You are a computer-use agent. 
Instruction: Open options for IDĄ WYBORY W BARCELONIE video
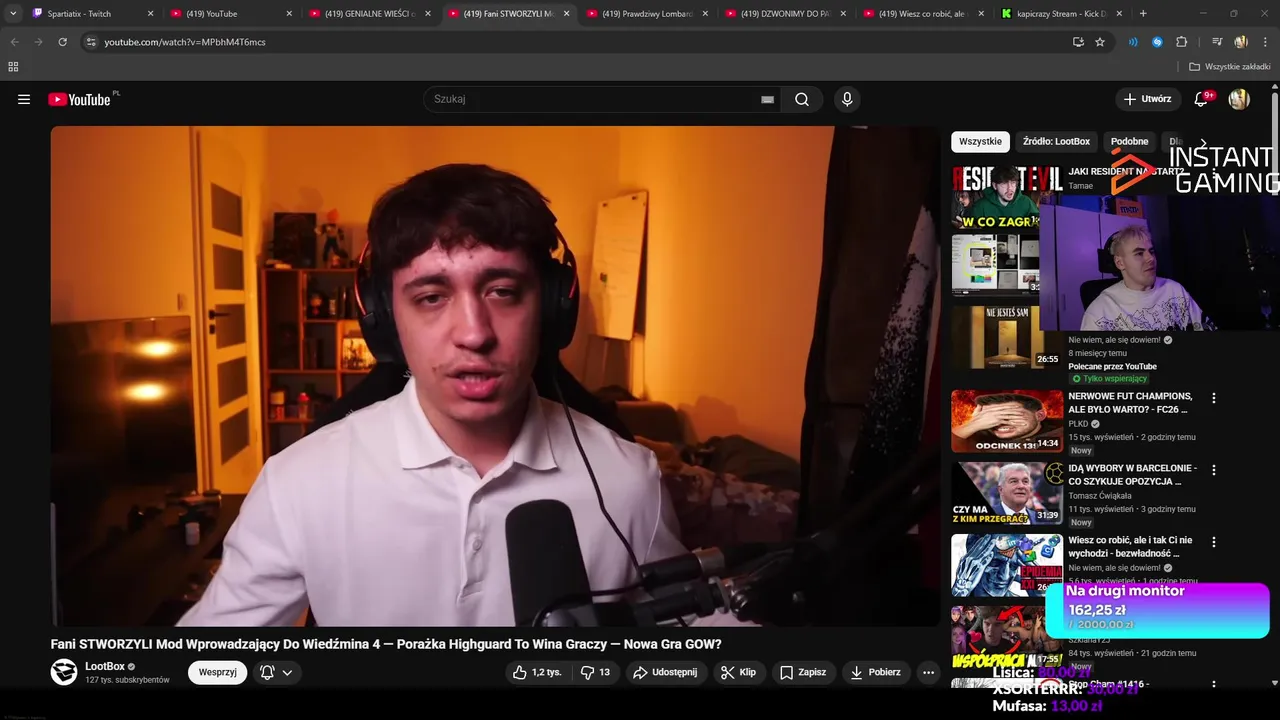(1214, 470)
